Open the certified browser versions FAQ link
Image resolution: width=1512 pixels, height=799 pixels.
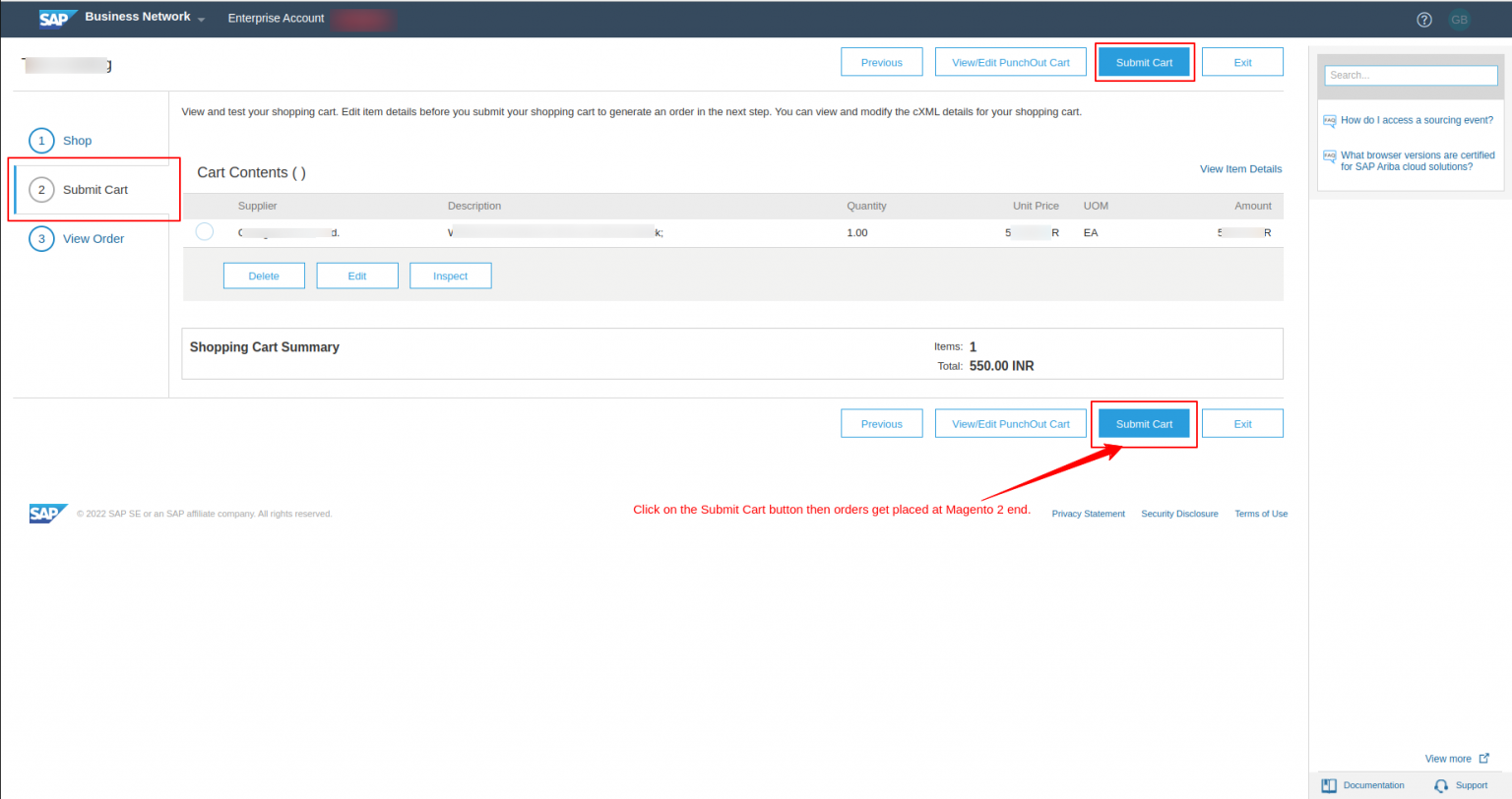1417,161
